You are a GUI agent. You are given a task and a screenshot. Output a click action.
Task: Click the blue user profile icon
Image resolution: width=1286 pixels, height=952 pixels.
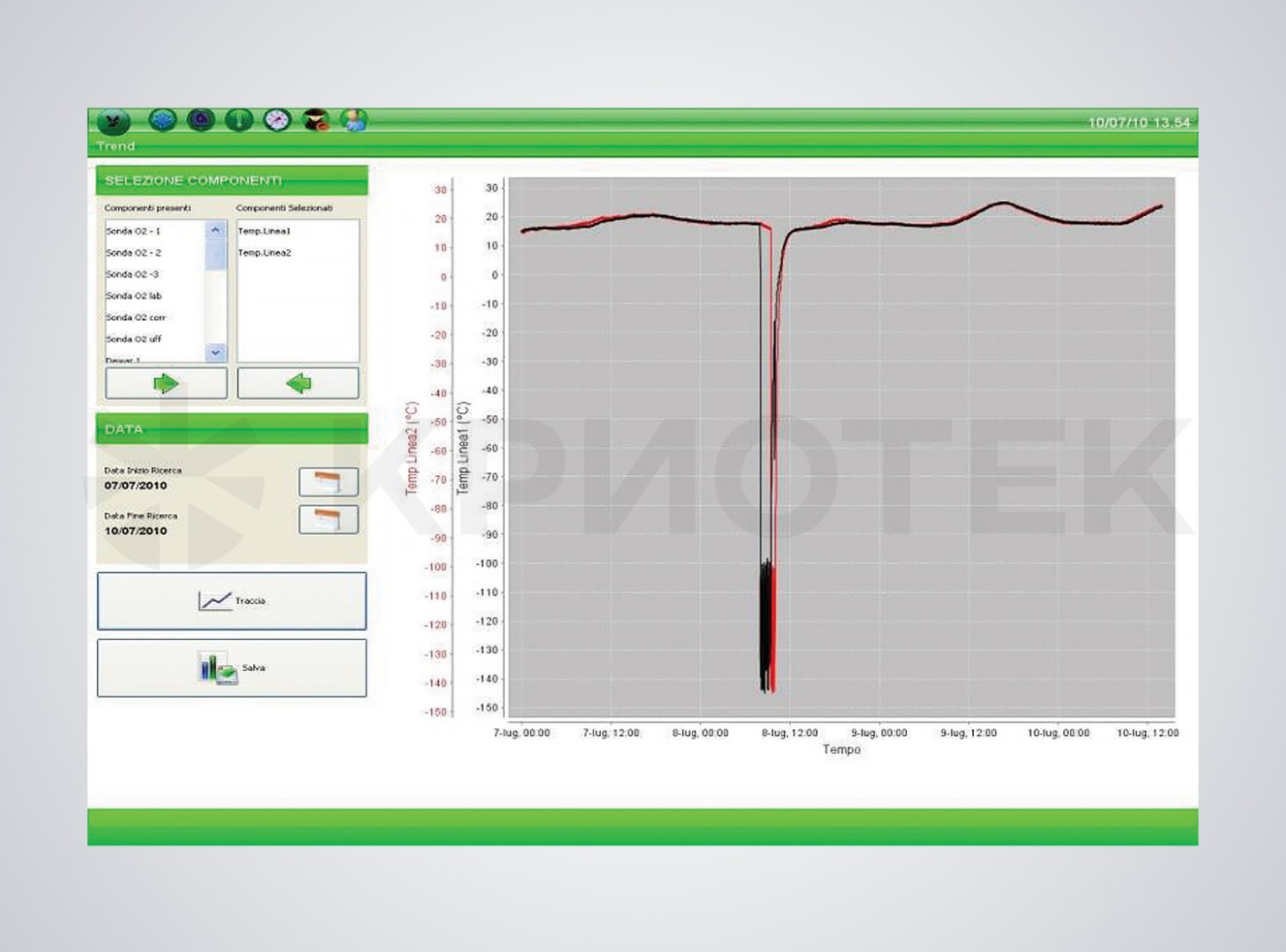coord(354,120)
